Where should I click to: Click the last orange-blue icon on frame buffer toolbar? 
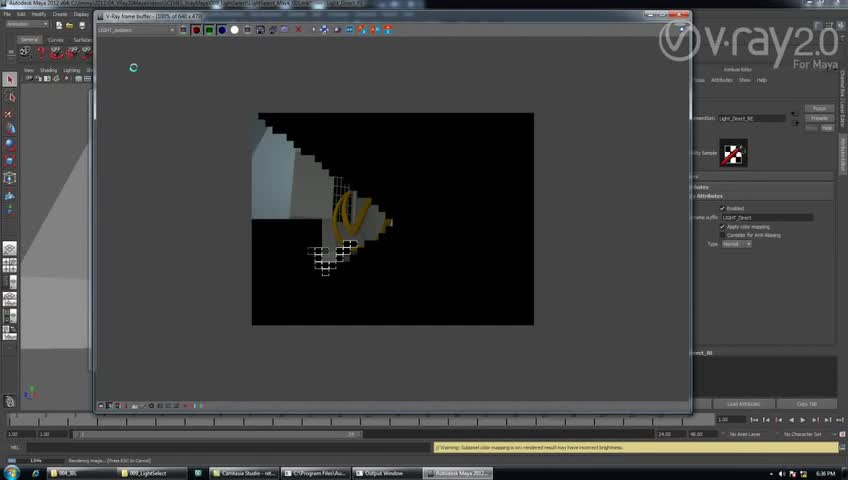(x=388, y=30)
